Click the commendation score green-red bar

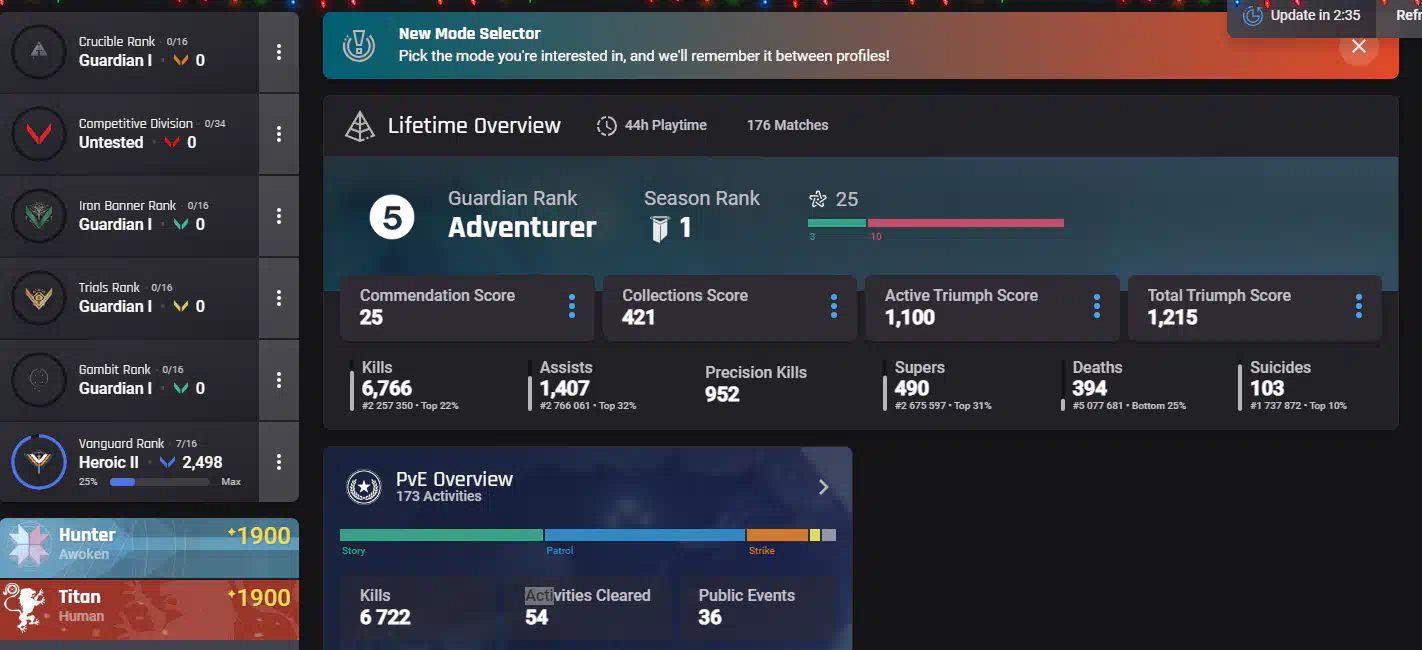point(936,223)
